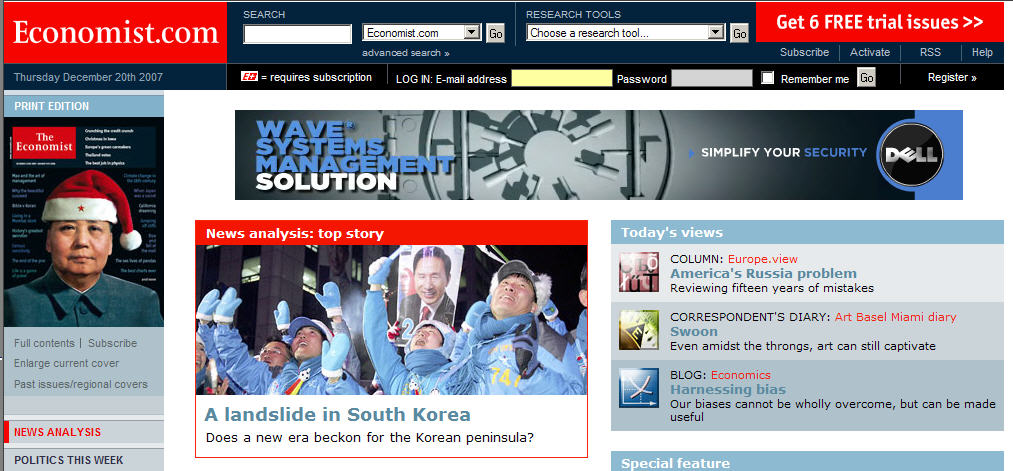Click the Art Basel Miami diary icon
Image resolution: width=1013 pixels, height=471 pixels.
coord(639,330)
